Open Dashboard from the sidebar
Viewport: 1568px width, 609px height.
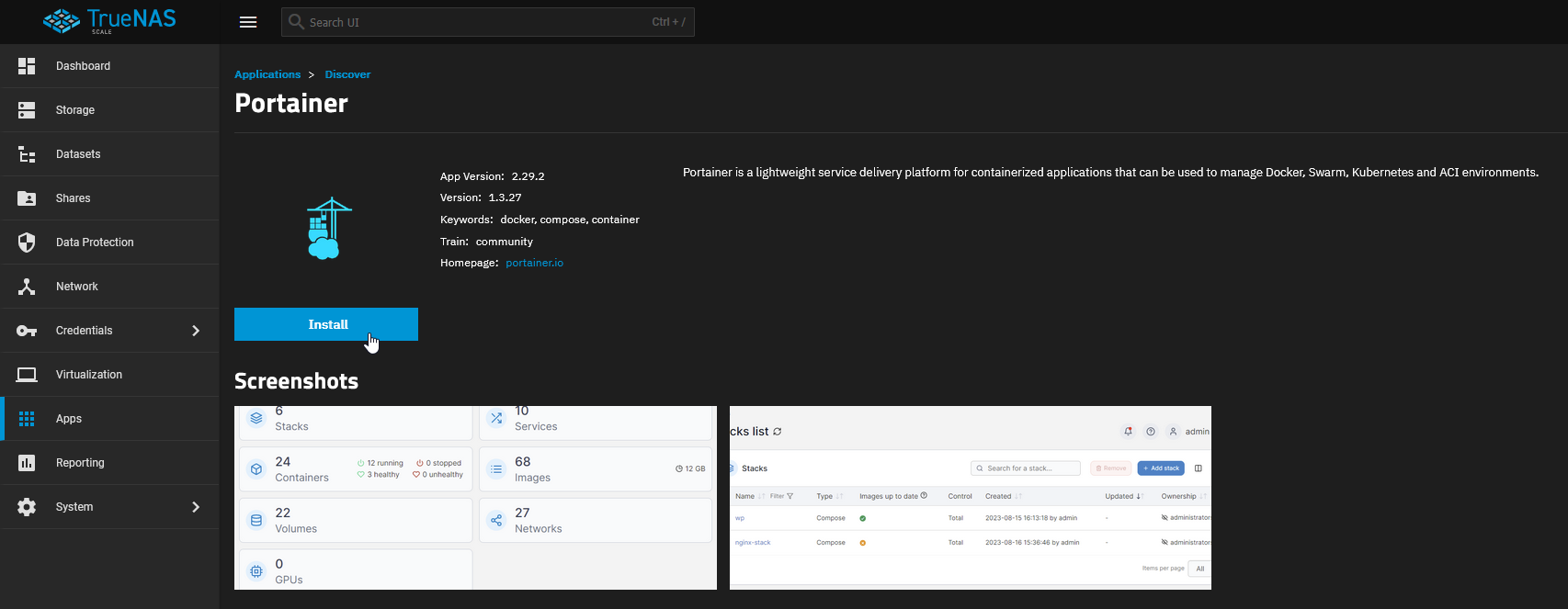coord(109,66)
